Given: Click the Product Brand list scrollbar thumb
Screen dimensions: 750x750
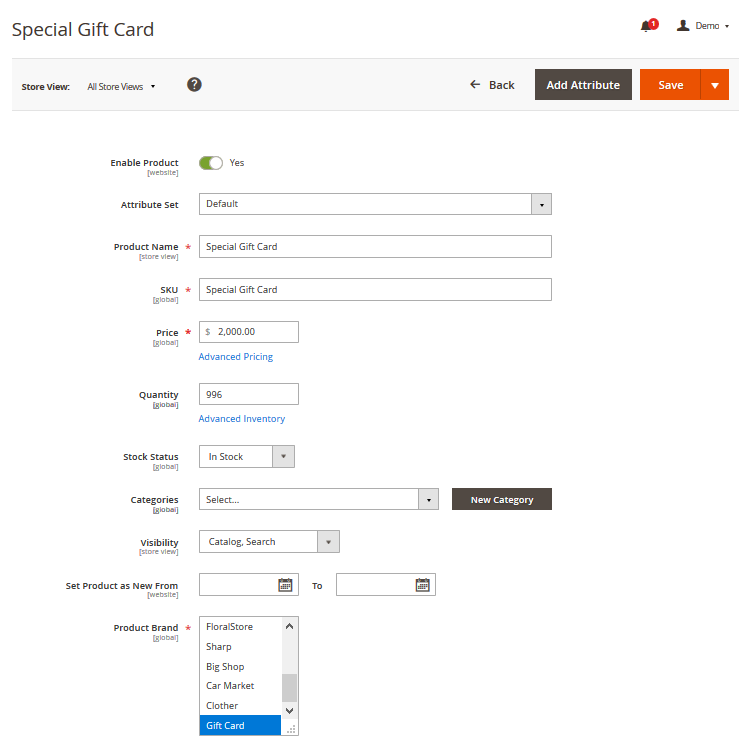Looking at the screenshot, I should [x=289, y=687].
